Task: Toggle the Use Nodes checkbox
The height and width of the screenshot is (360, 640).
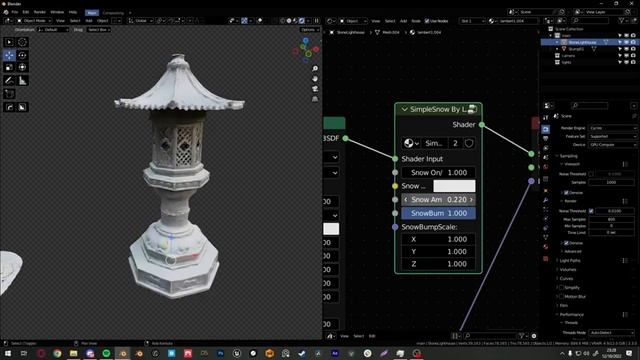Action: 427,21
